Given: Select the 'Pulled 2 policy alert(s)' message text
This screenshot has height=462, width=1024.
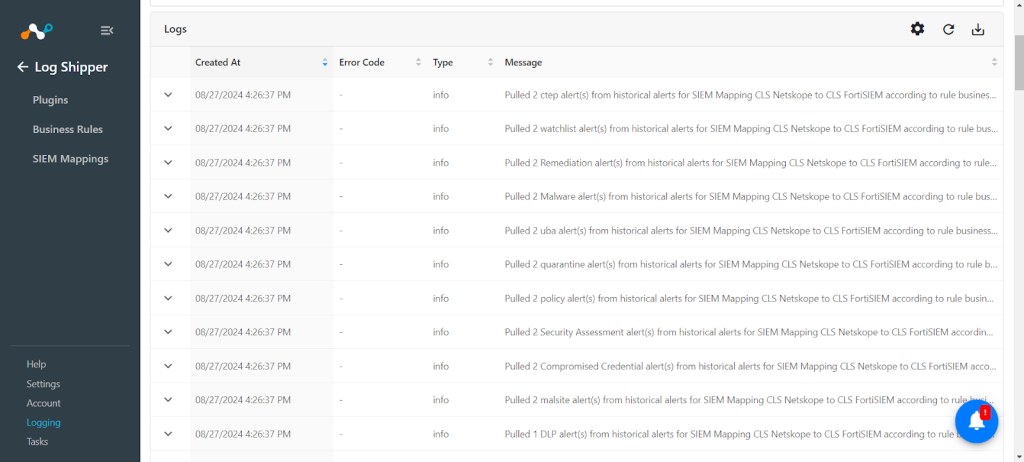Looking at the screenshot, I should pyautogui.click(x=751, y=298).
